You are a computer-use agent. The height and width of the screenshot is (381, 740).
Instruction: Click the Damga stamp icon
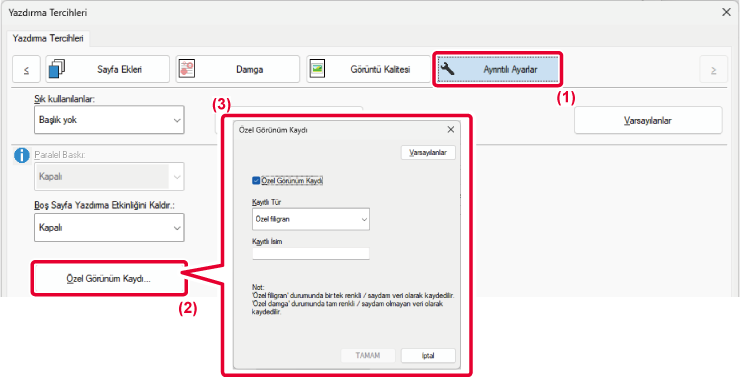(x=187, y=69)
